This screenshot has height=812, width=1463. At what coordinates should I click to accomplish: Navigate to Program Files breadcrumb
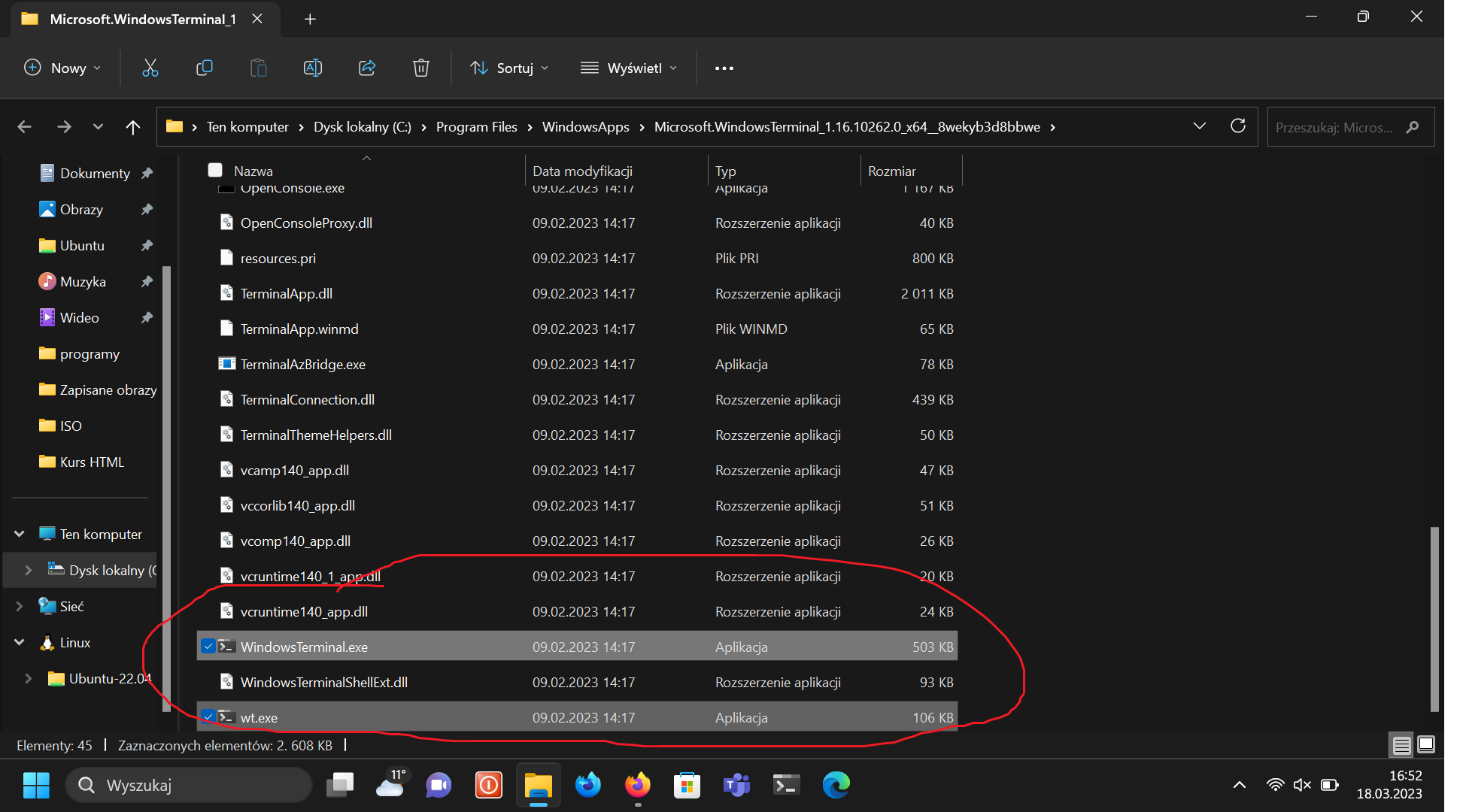(476, 127)
